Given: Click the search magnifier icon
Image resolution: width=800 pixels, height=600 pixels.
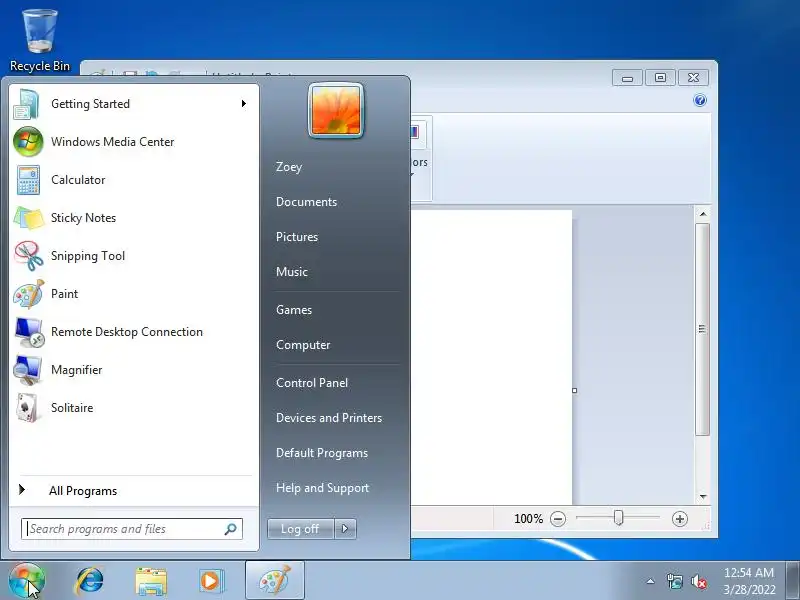Looking at the screenshot, I should (231, 529).
